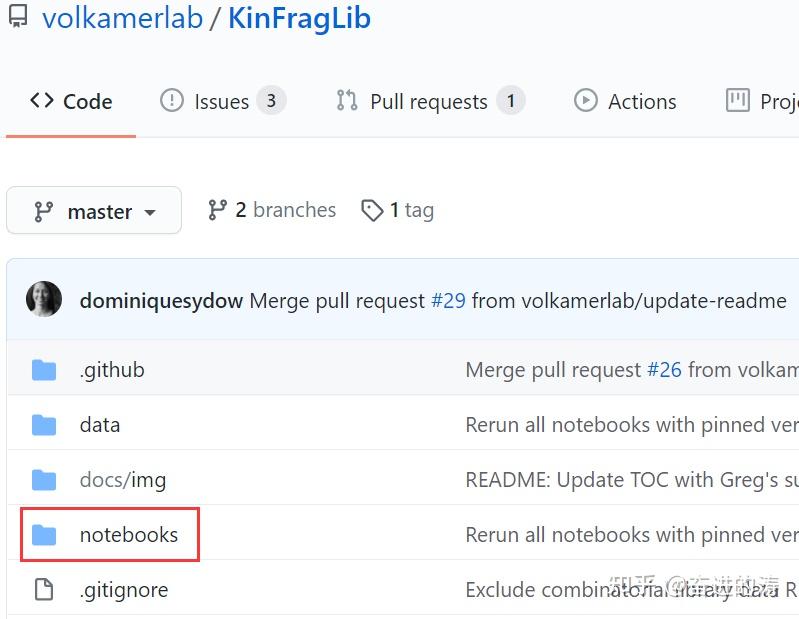The height and width of the screenshot is (619, 799).
Task: Click the .github folder icon
Action: coord(44,370)
